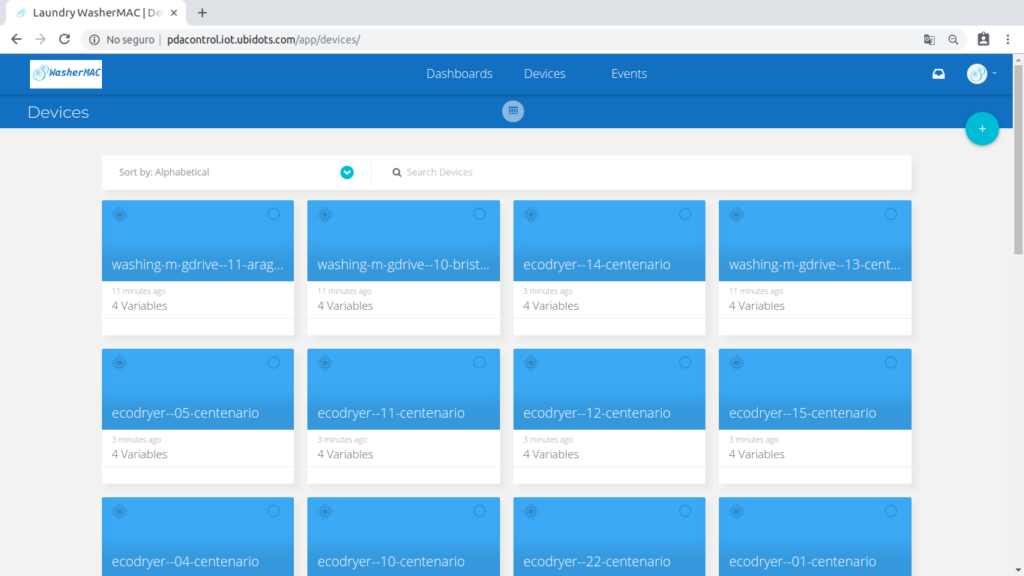Click chip icon on ecodryer--15-centenario card

737,363
